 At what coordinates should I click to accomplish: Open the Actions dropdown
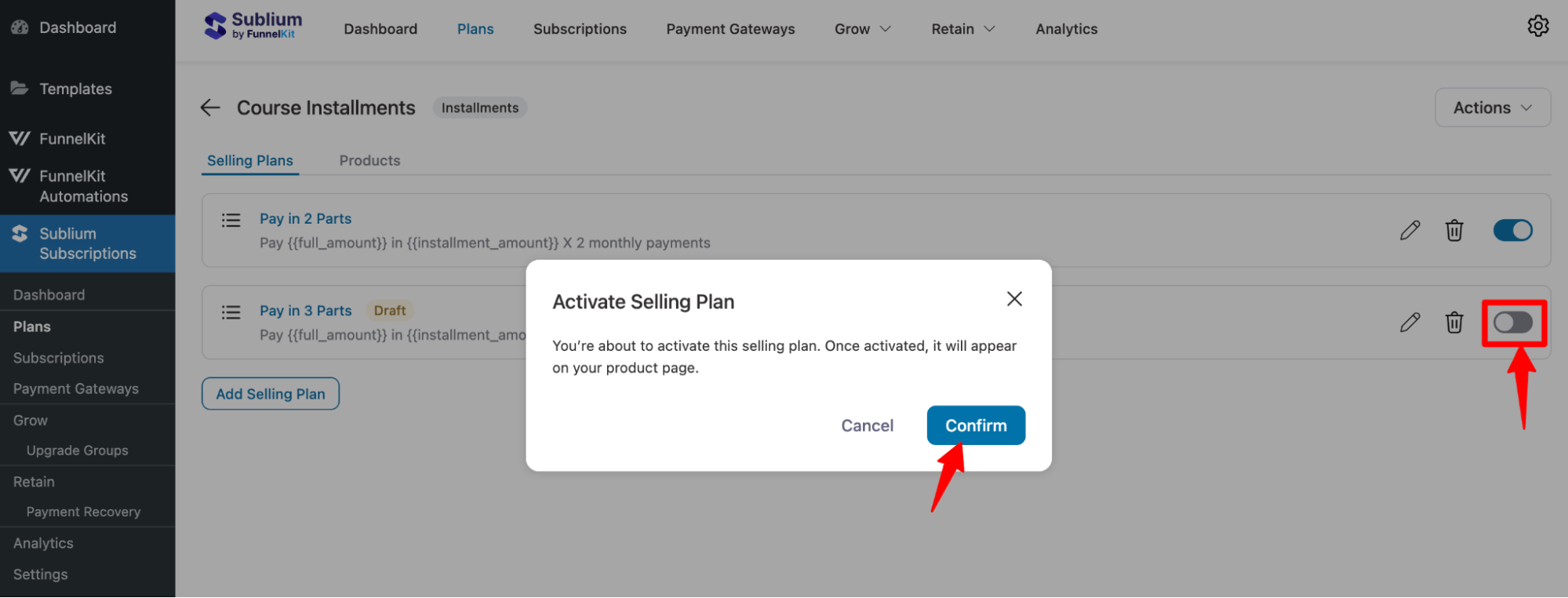point(1491,107)
